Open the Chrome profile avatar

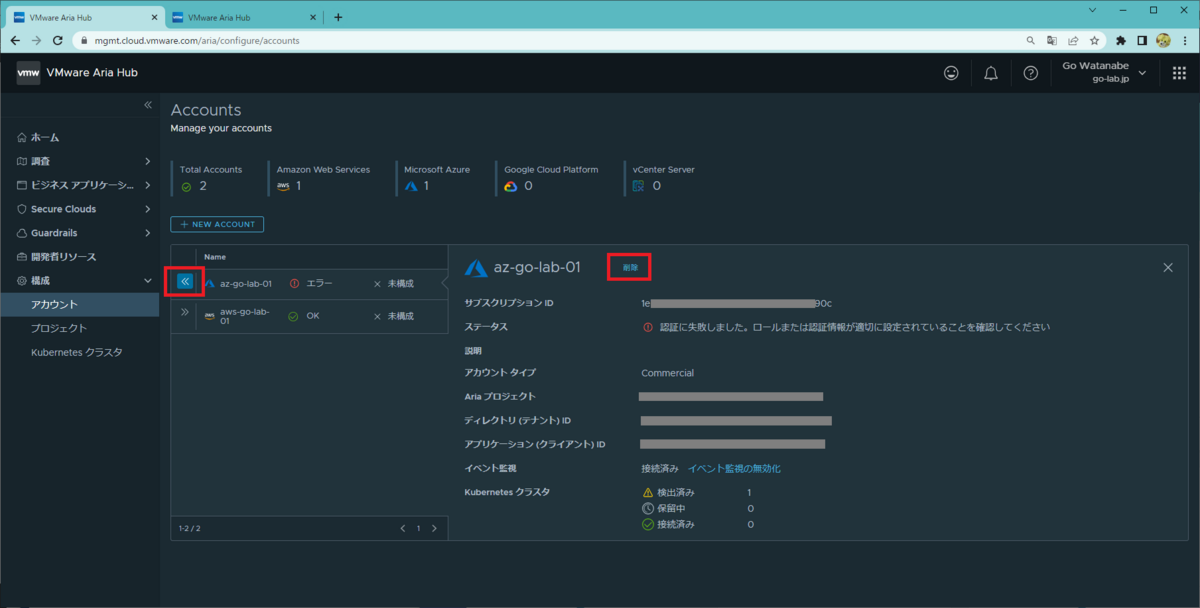1163,41
